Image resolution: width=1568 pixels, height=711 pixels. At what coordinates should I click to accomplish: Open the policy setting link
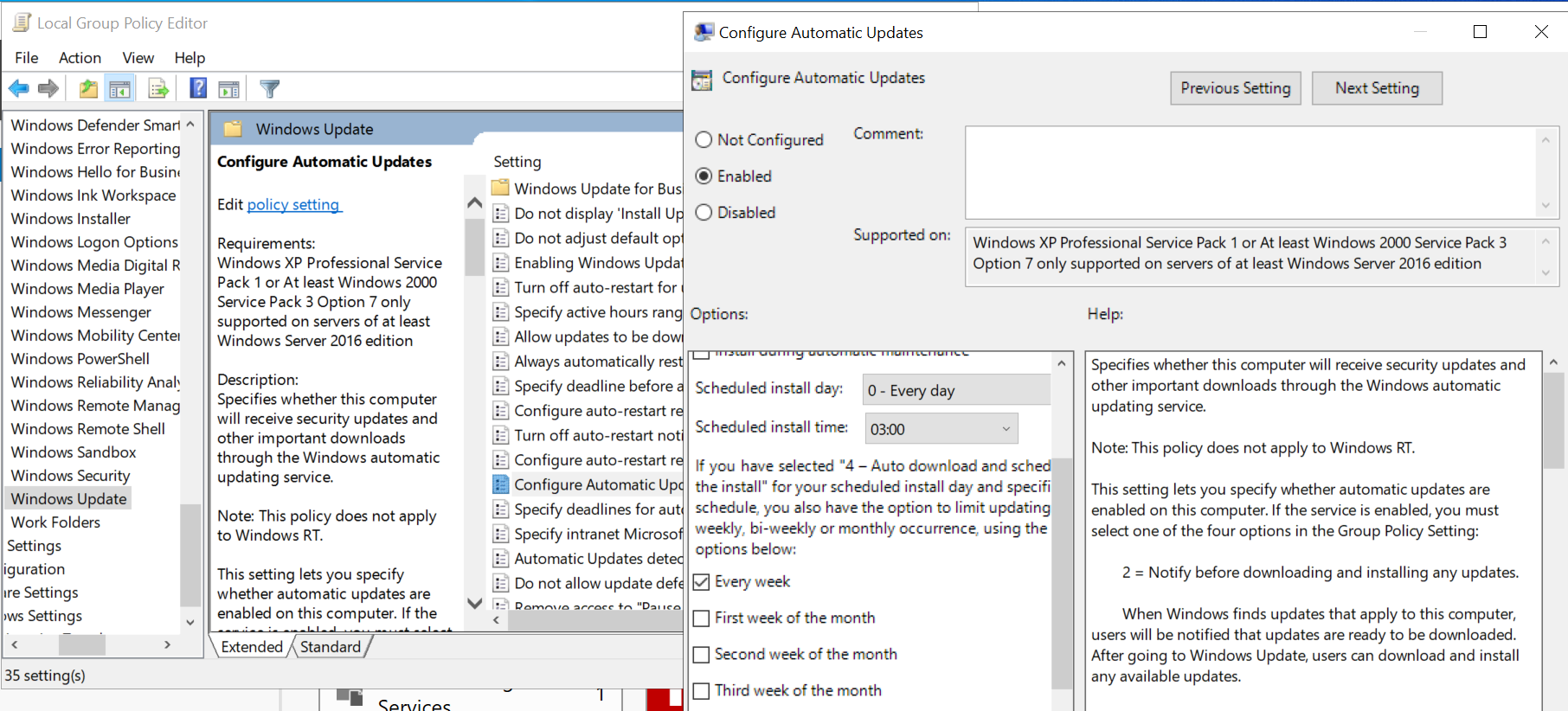(x=293, y=205)
